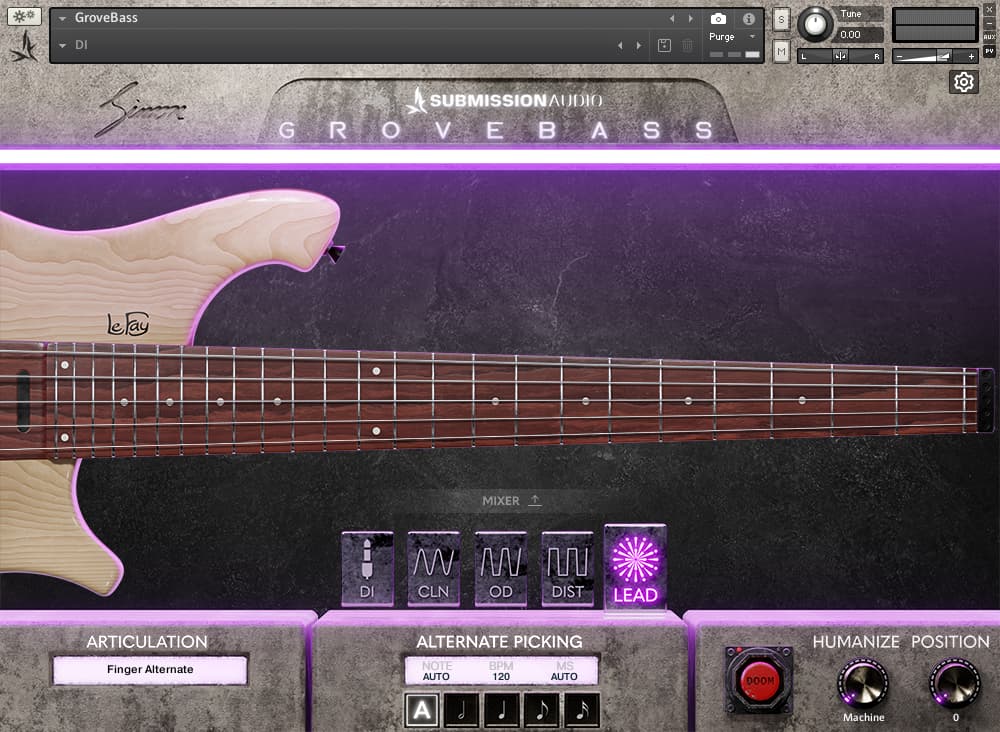Click the BPM 120 value field

501,676
